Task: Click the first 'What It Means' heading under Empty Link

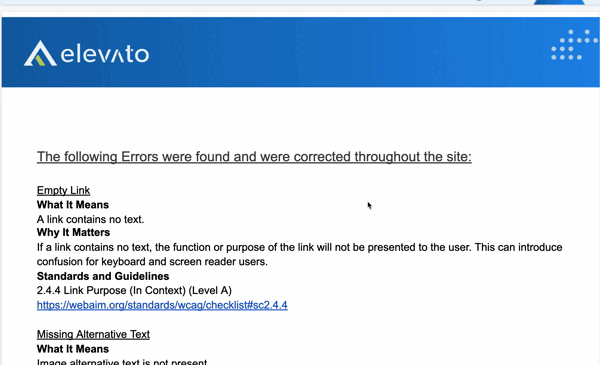Action: coord(73,205)
